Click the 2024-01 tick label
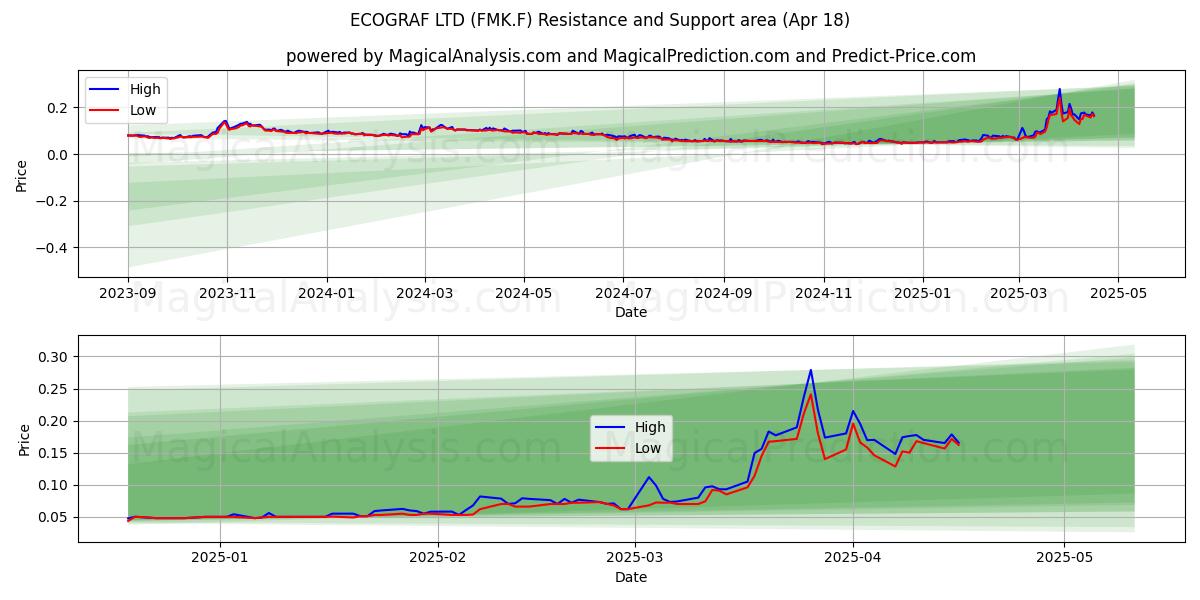The width and height of the screenshot is (1200, 600). [x=327, y=293]
